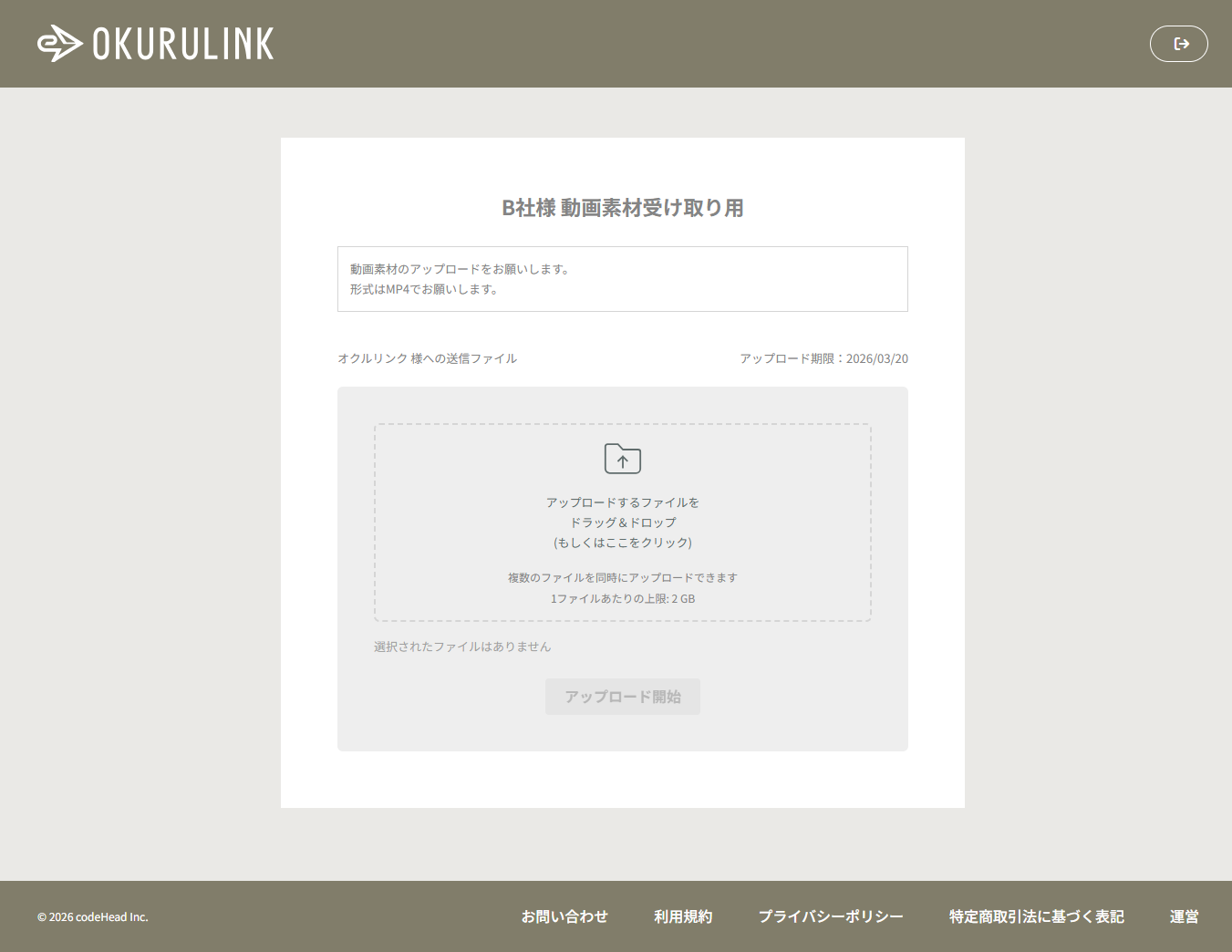The width and height of the screenshot is (1232, 952).
Task: Click the dashed drag-and-drop upload area
Action: click(x=623, y=522)
